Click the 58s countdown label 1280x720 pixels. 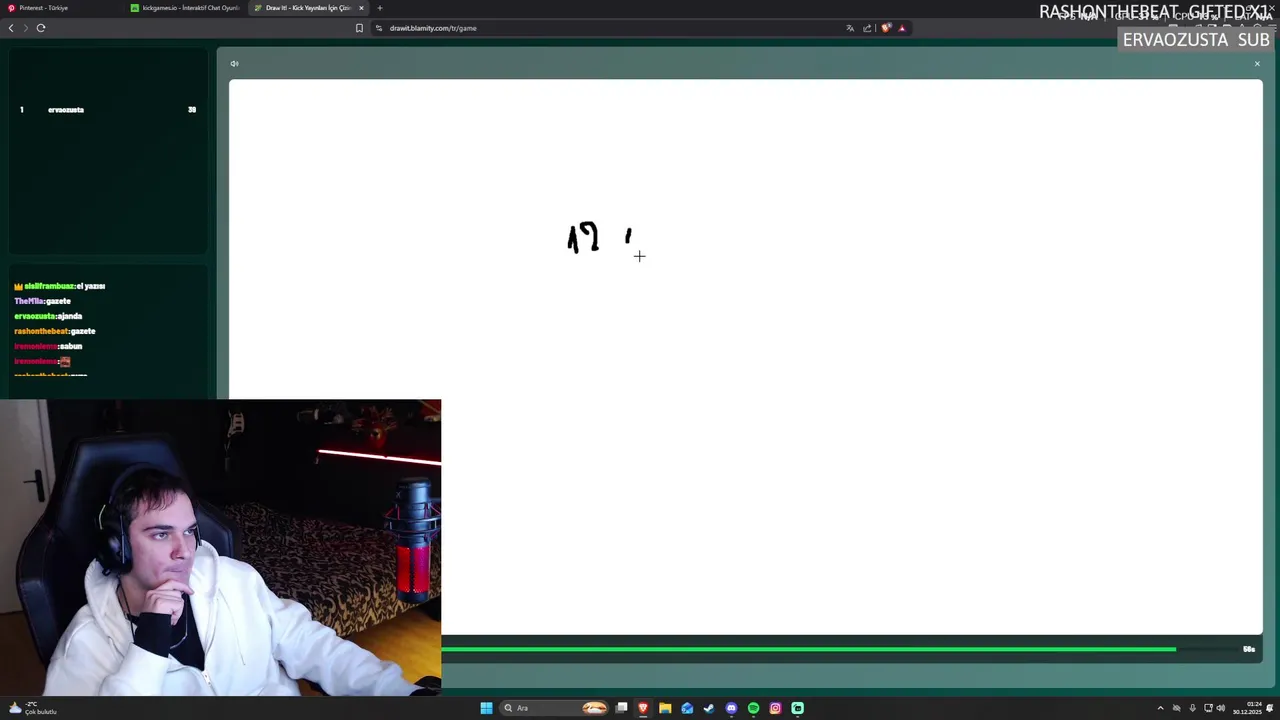click(x=1249, y=649)
